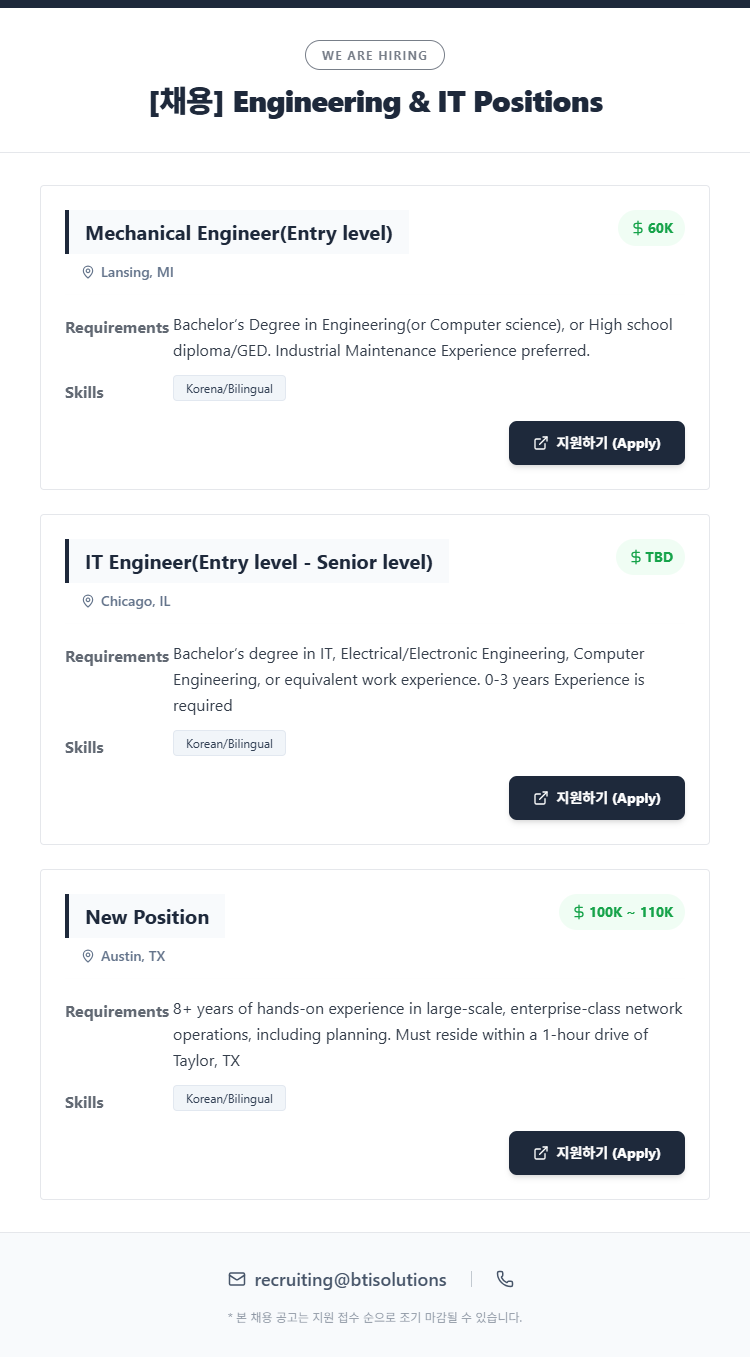Viewport: 750px width, 1357px height.
Task: Click the location pin icon beside Chicago, IL
Action: [x=88, y=601]
